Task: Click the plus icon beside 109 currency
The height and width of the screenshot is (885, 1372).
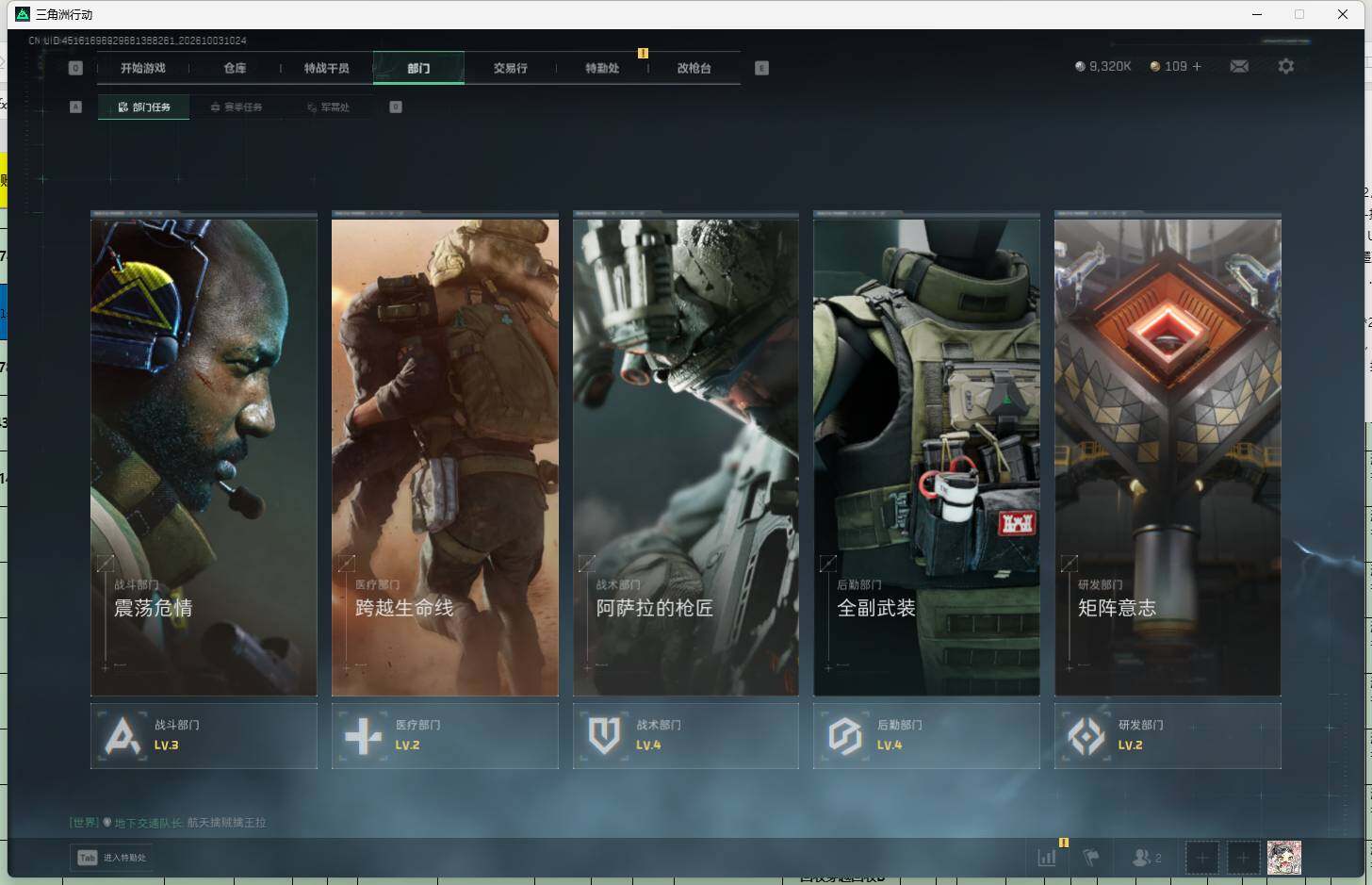Action: (x=1197, y=66)
